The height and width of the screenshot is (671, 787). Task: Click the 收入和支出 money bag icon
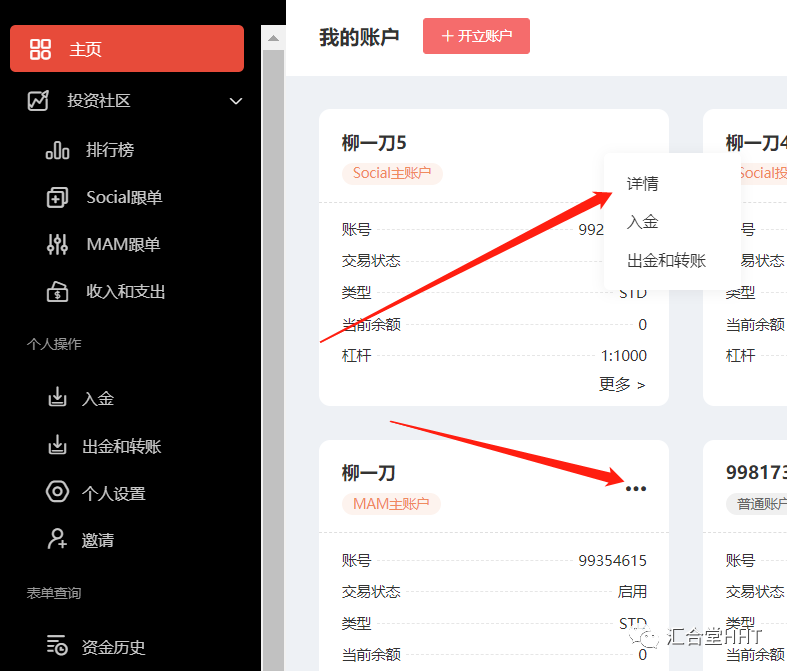click(57, 292)
